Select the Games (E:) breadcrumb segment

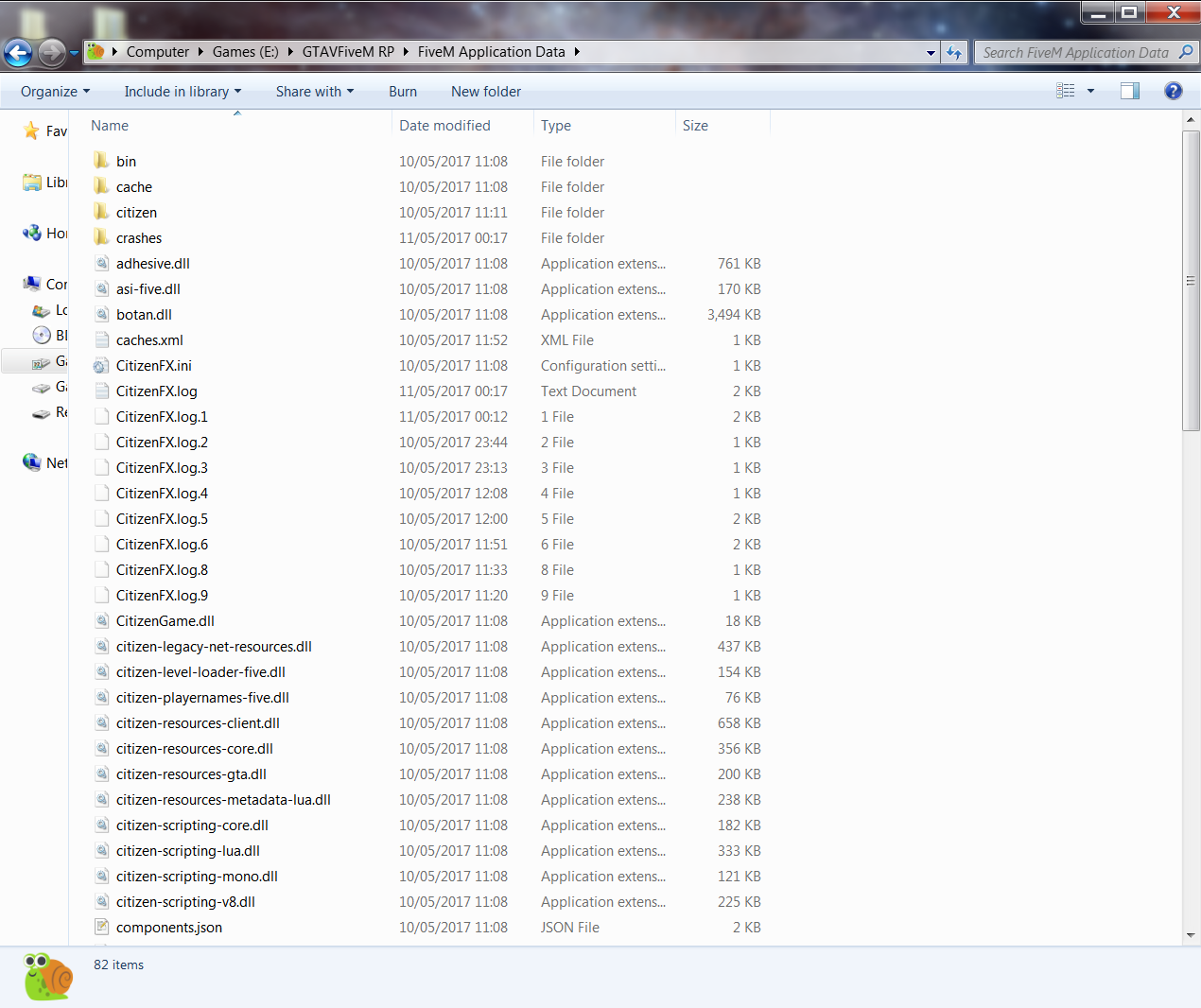(246, 52)
